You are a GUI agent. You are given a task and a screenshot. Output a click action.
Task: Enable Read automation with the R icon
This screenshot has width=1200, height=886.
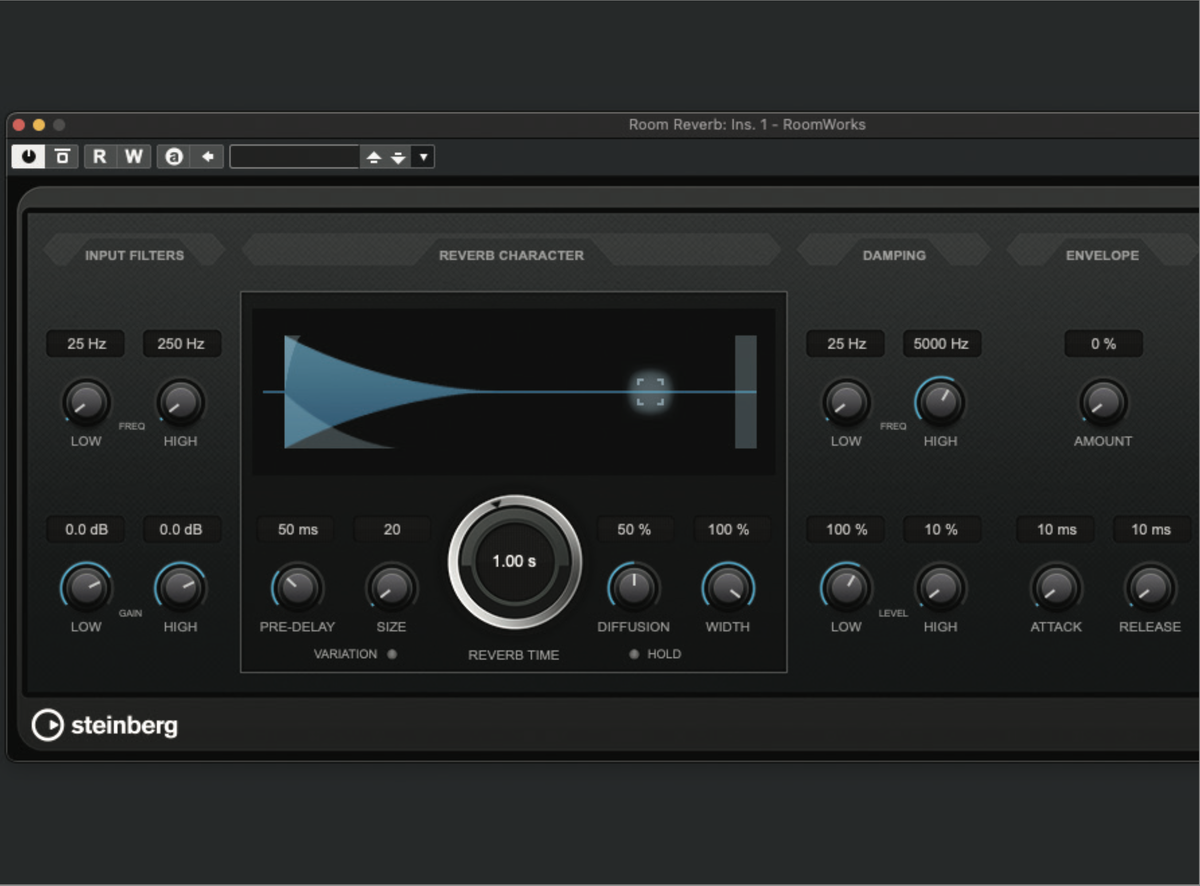pyautogui.click(x=99, y=156)
